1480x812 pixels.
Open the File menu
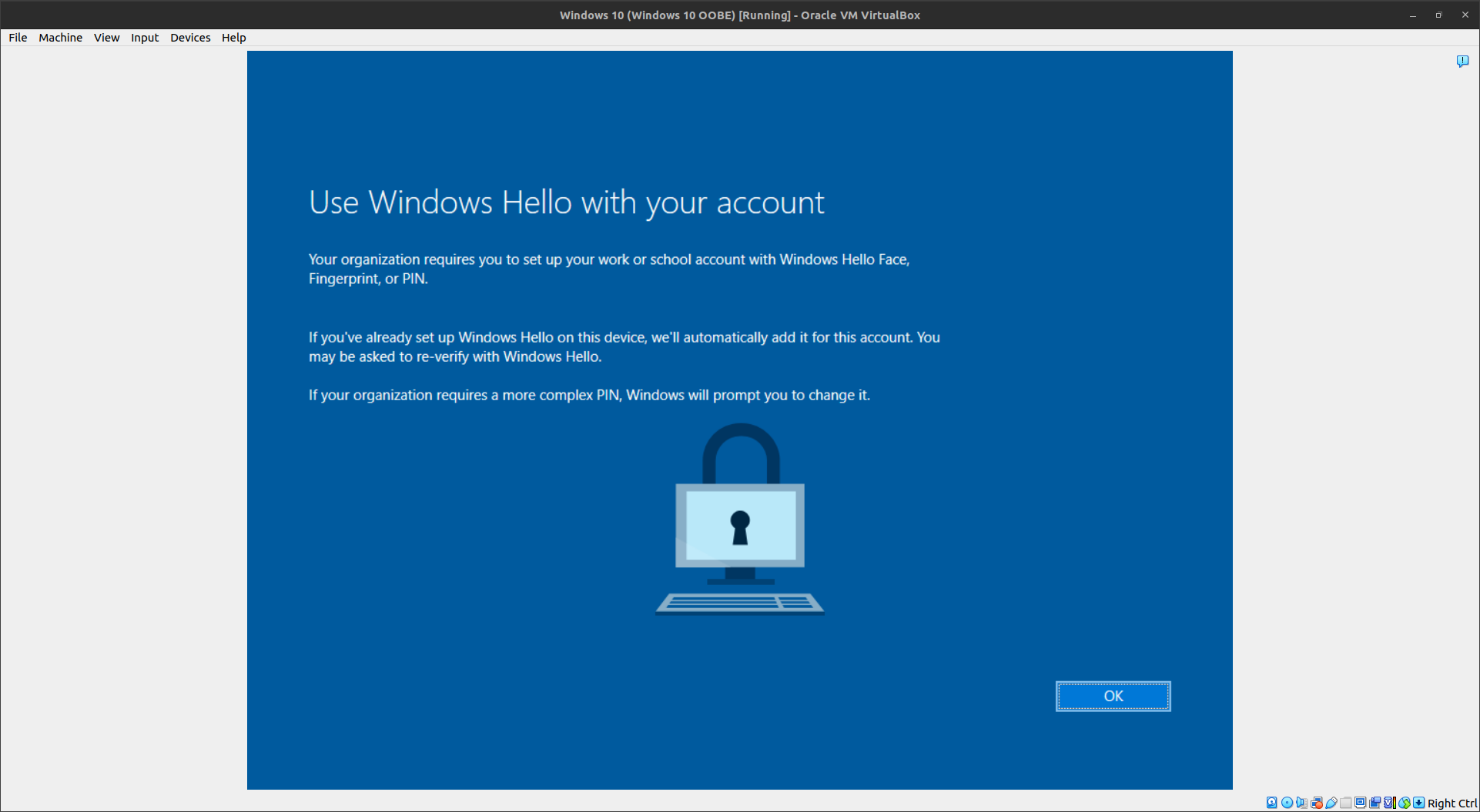[x=18, y=38]
